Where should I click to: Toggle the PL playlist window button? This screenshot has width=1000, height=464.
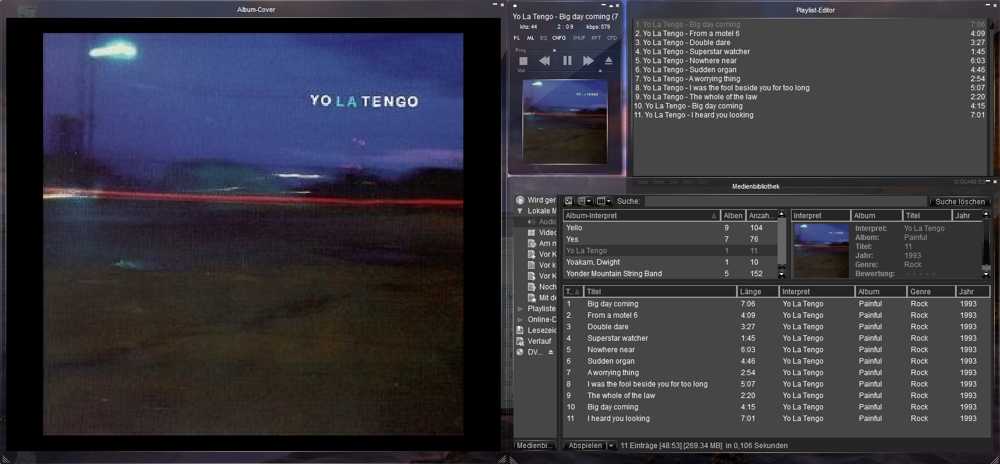[x=518, y=37]
